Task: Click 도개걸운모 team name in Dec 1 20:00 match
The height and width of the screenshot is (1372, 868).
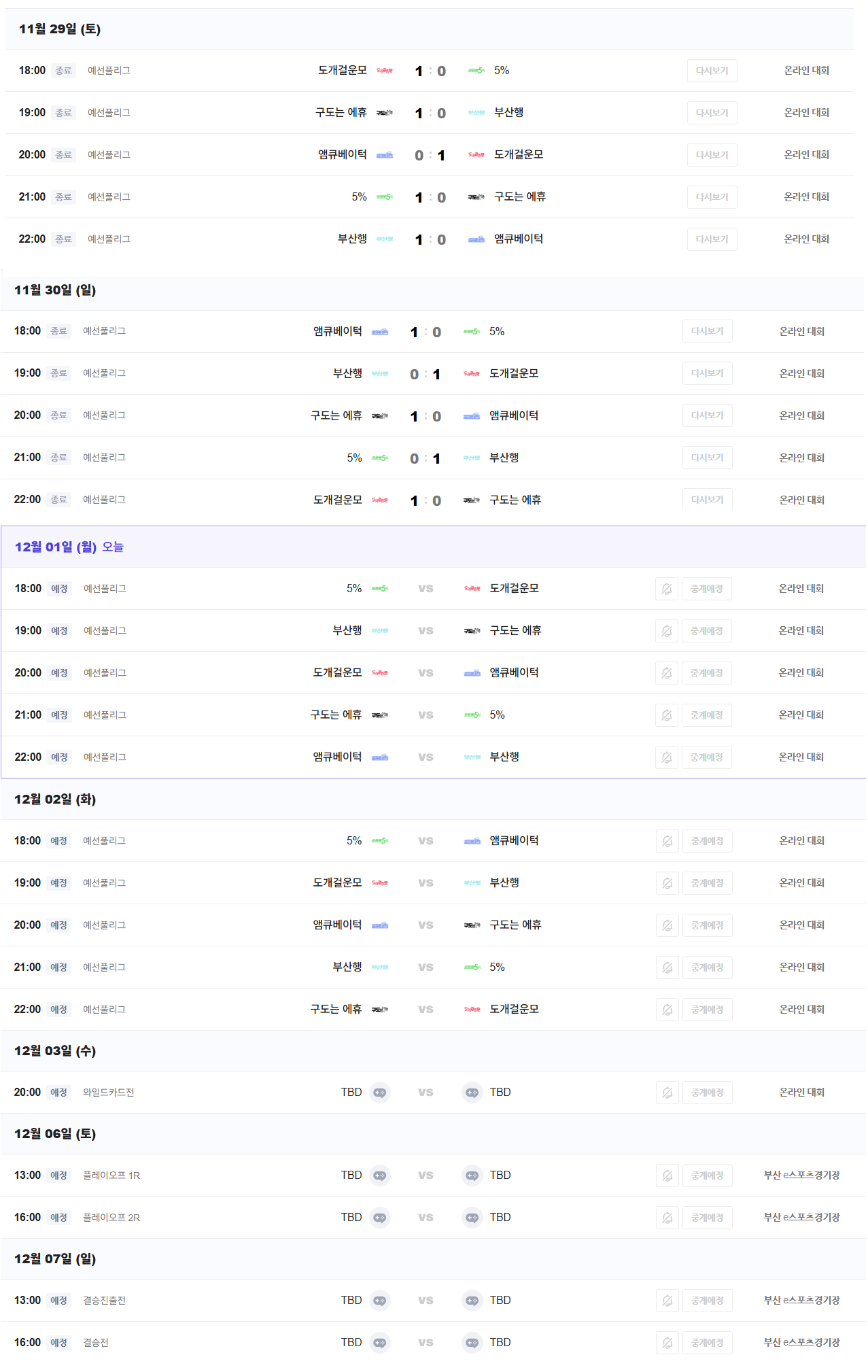Action: 337,672
